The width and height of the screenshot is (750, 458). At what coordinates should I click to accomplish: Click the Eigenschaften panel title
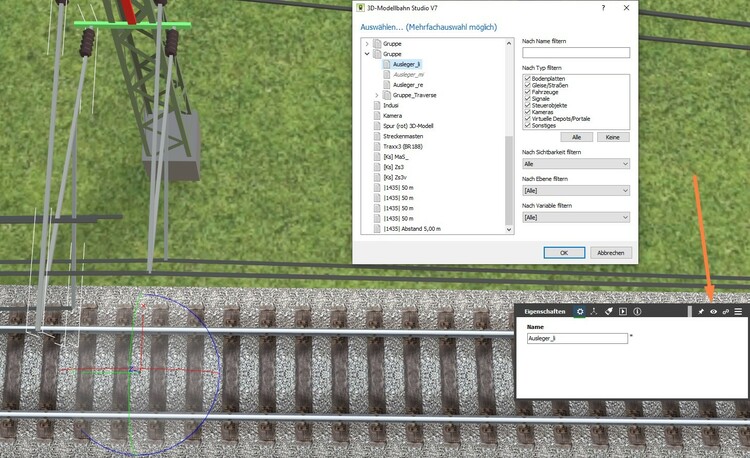pyautogui.click(x=544, y=311)
